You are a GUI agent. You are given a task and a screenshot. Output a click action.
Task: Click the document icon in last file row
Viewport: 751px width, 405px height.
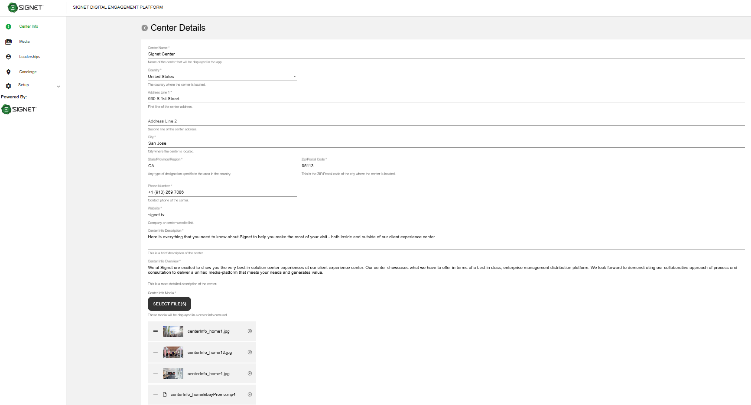165,394
